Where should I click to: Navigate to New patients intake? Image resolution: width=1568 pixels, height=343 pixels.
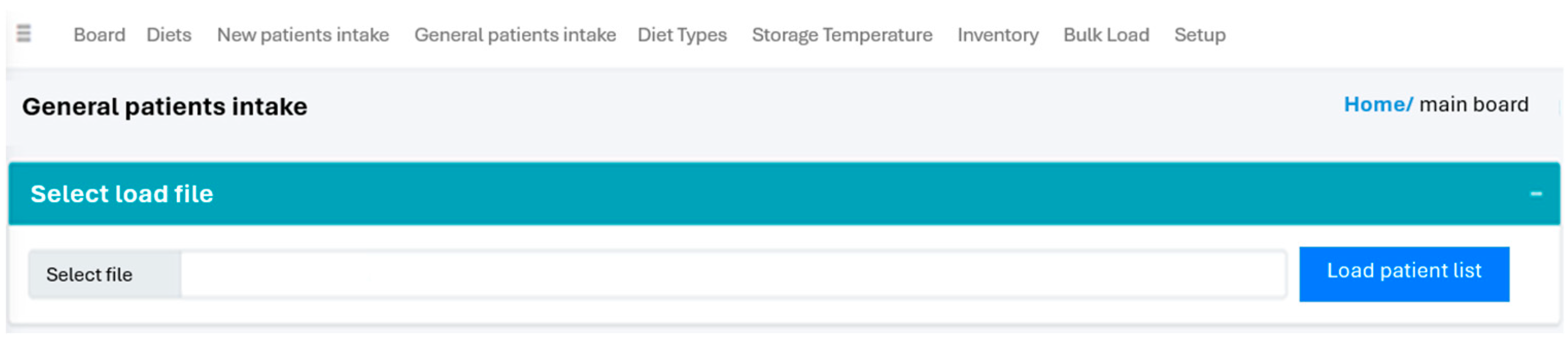click(x=302, y=35)
